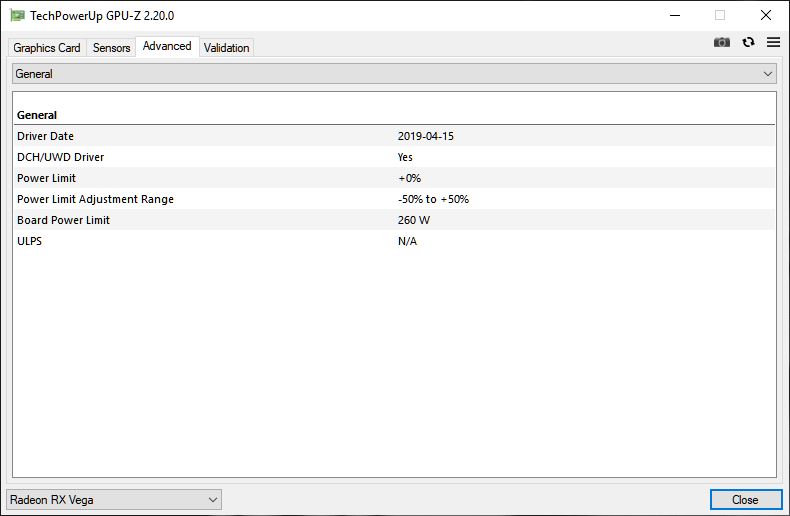Viewport: 790px width, 516px height.
Task: Switch to the Graphics Card tab
Action: pyautogui.click(x=47, y=48)
